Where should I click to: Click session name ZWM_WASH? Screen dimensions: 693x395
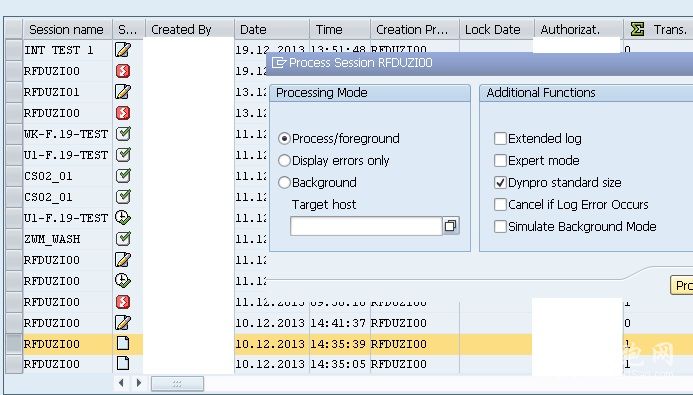pos(52,239)
